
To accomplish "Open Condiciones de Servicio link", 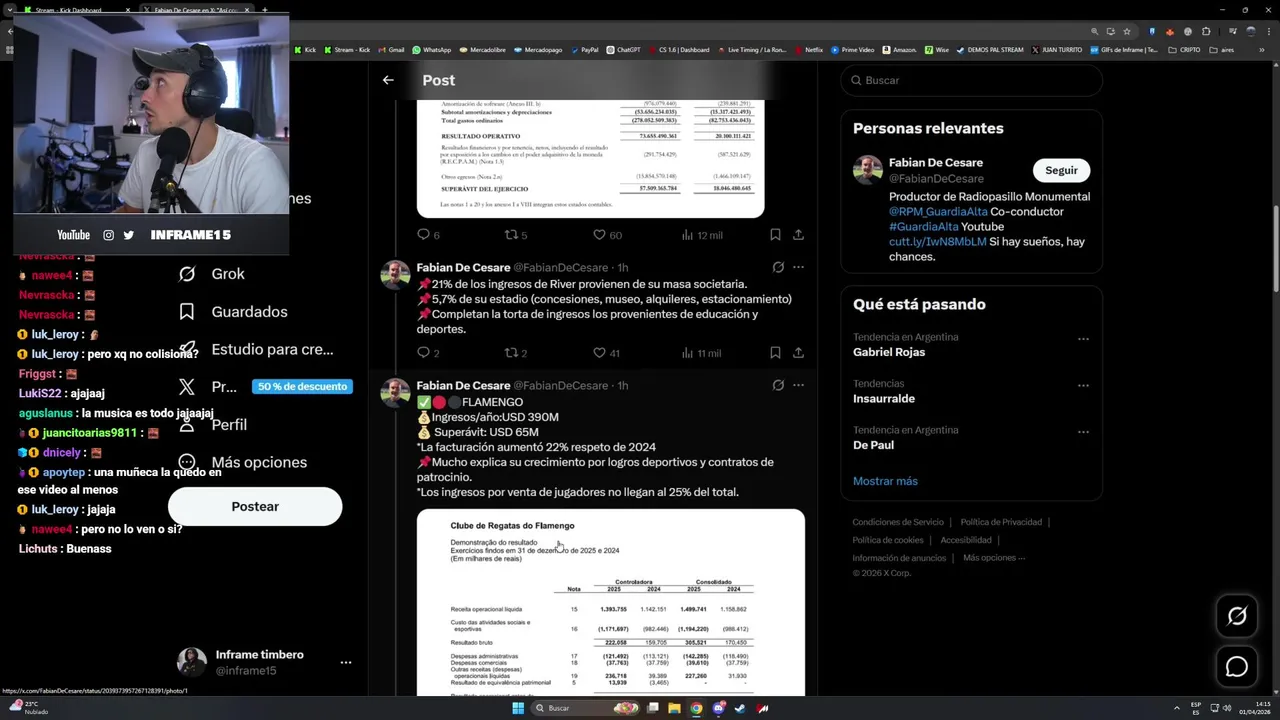I will tap(898, 522).
